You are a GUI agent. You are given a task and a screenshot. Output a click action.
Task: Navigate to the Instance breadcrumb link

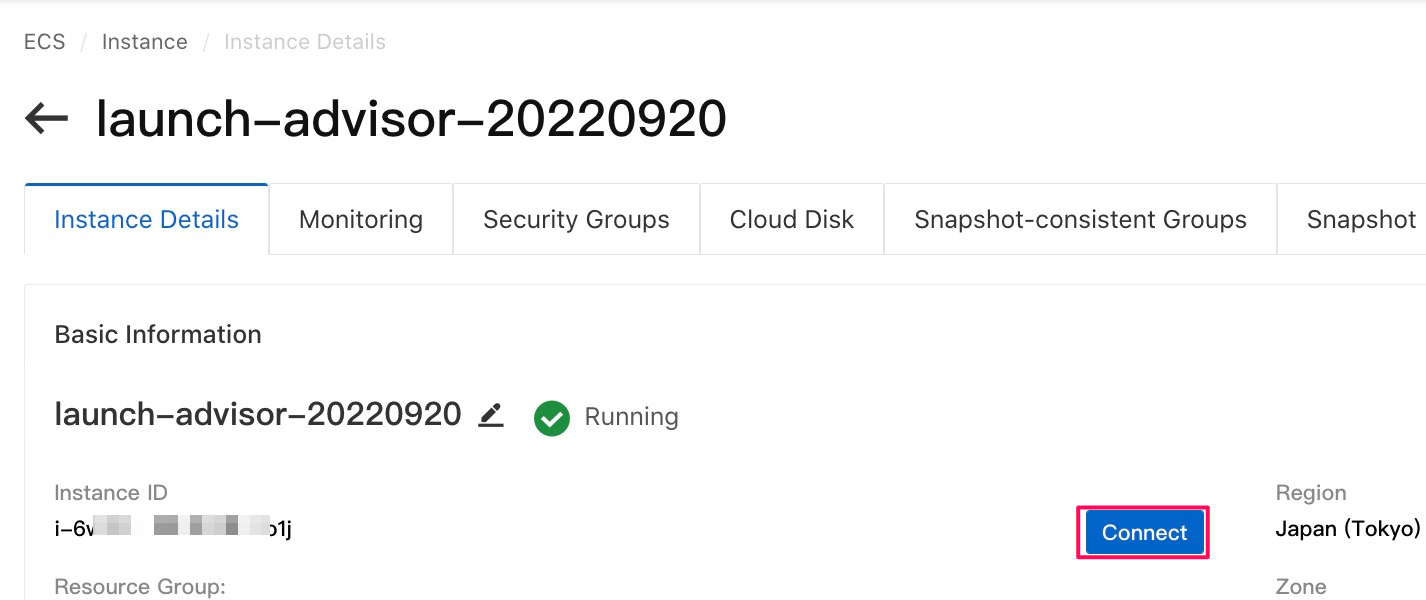(x=145, y=42)
